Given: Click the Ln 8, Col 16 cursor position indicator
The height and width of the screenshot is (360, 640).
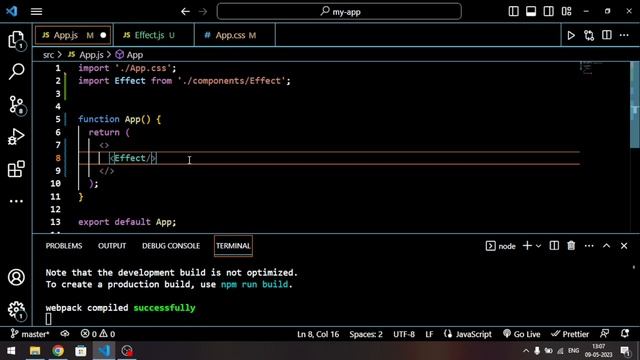Looking at the screenshot, I should pos(318,334).
